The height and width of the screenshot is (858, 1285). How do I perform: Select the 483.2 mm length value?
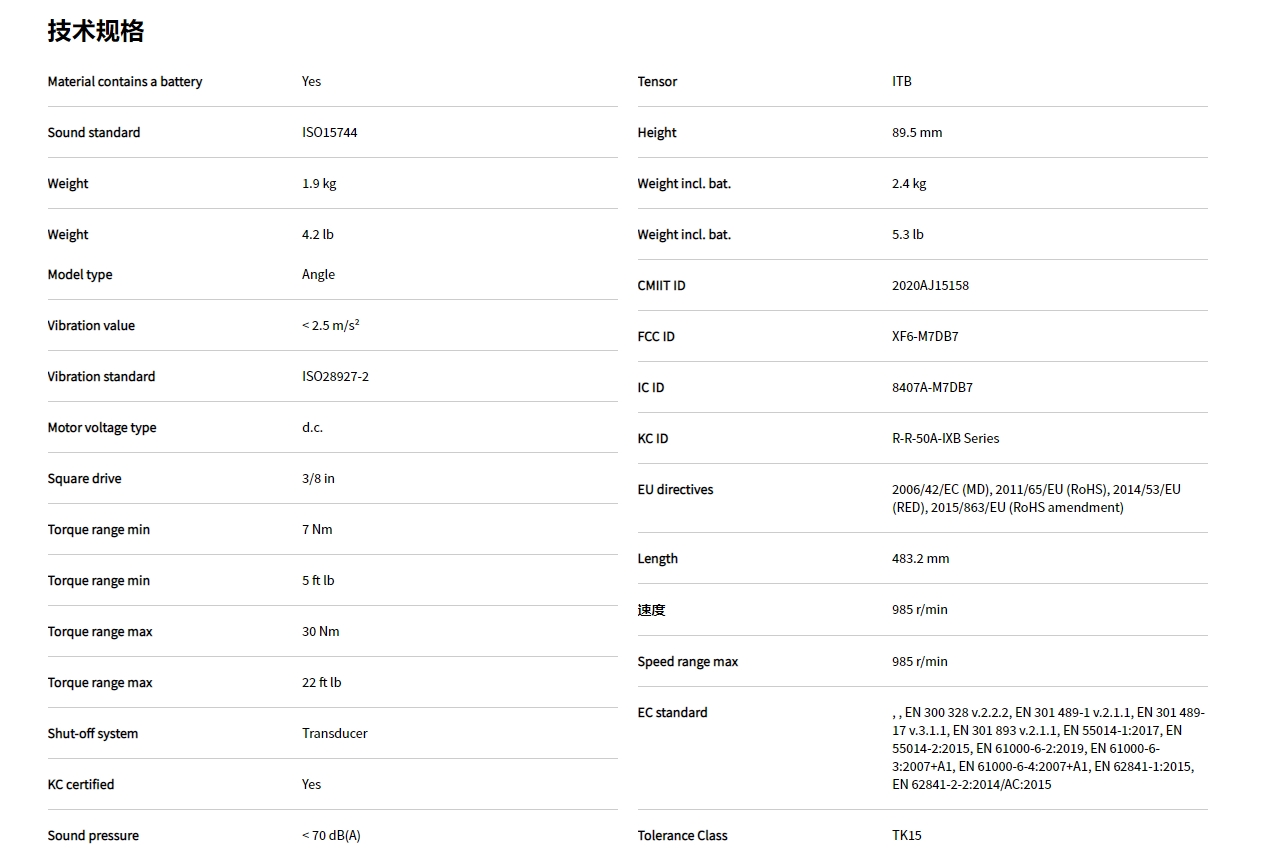920,558
